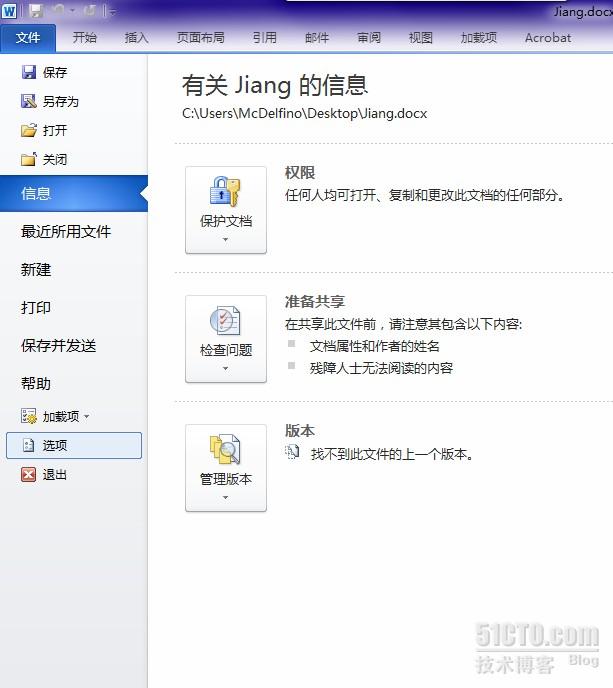This screenshot has height=688, width=613.
Task: Select the 引用 ribbon tab
Action: point(265,38)
